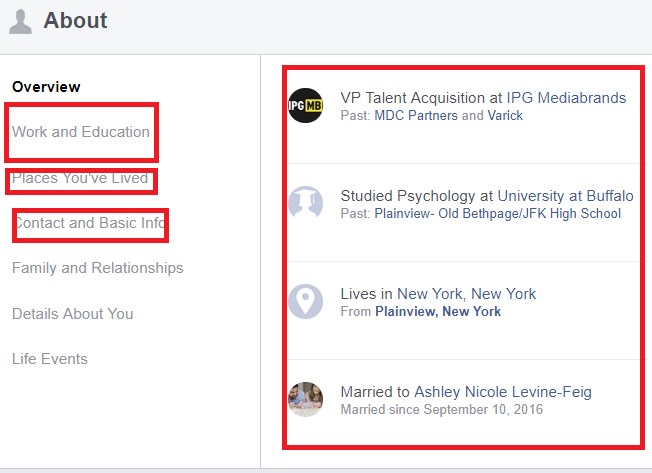Open the IPG Mediabrands link

click(x=566, y=98)
